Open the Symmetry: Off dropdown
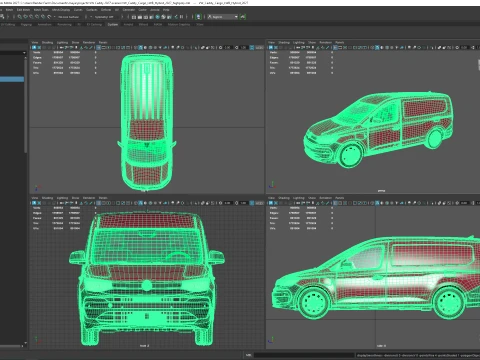480x360 pixels. pyautogui.click(x=103, y=17)
